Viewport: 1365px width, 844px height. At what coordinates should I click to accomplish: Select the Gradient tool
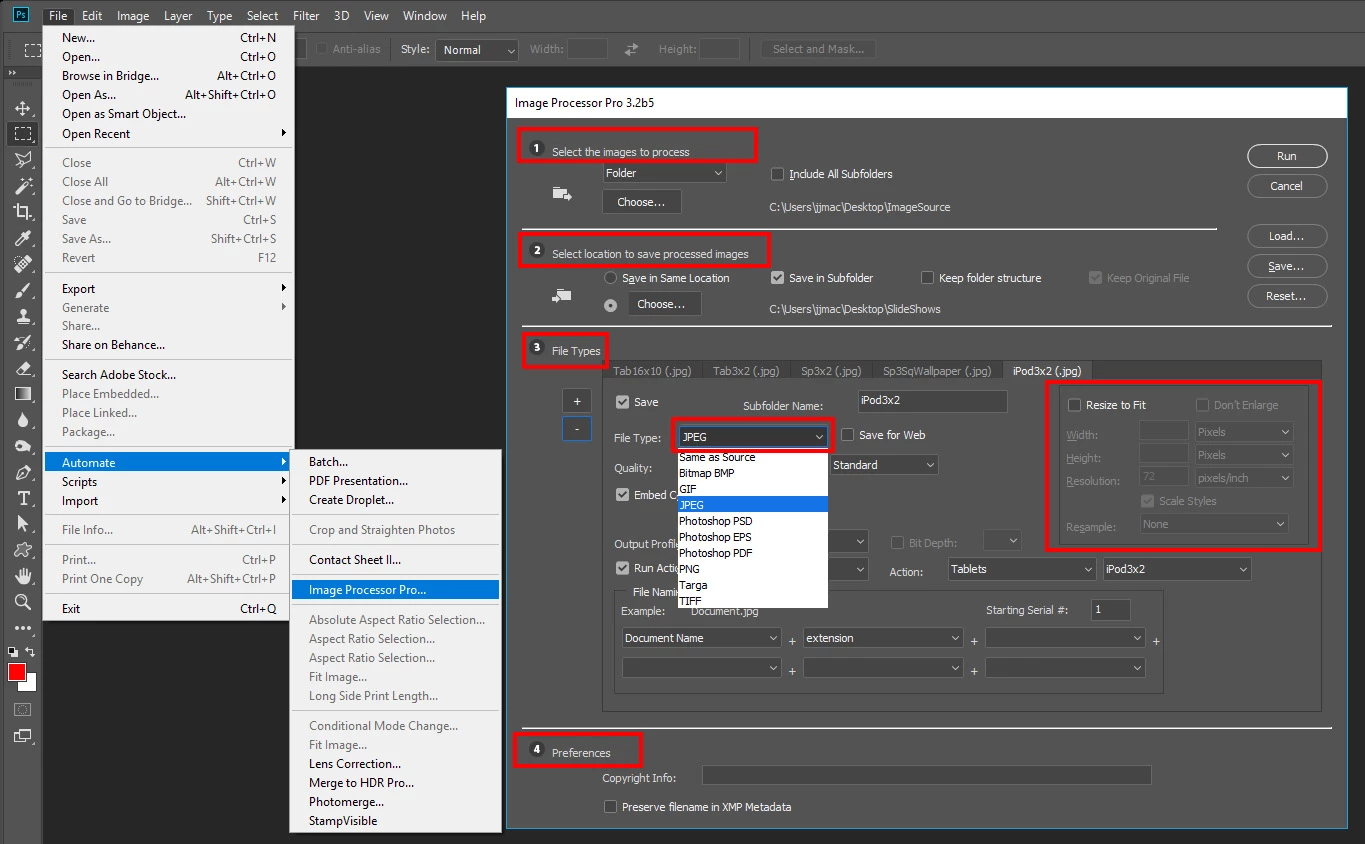(22, 394)
